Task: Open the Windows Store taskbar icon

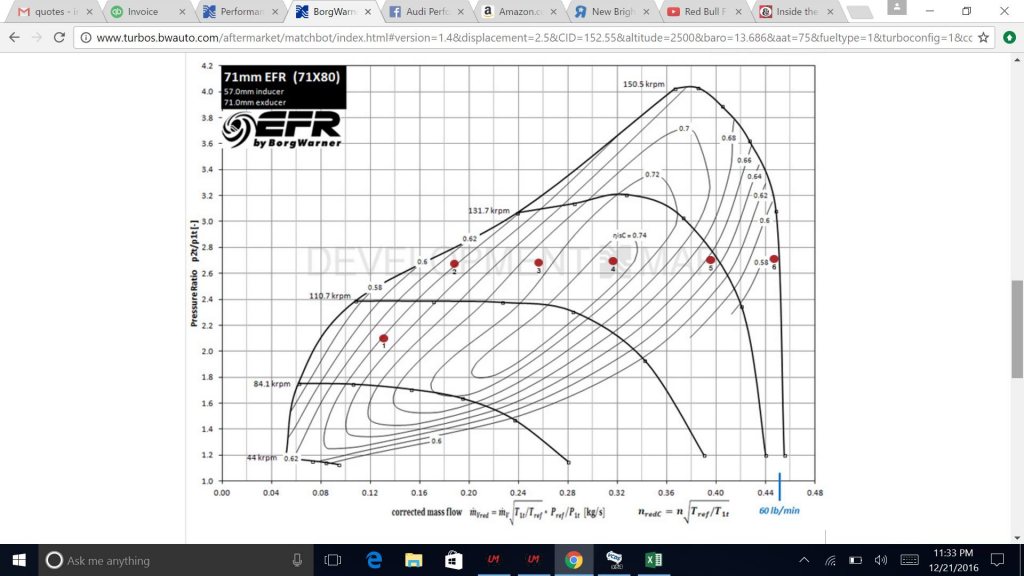Action: (x=453, y=560)
